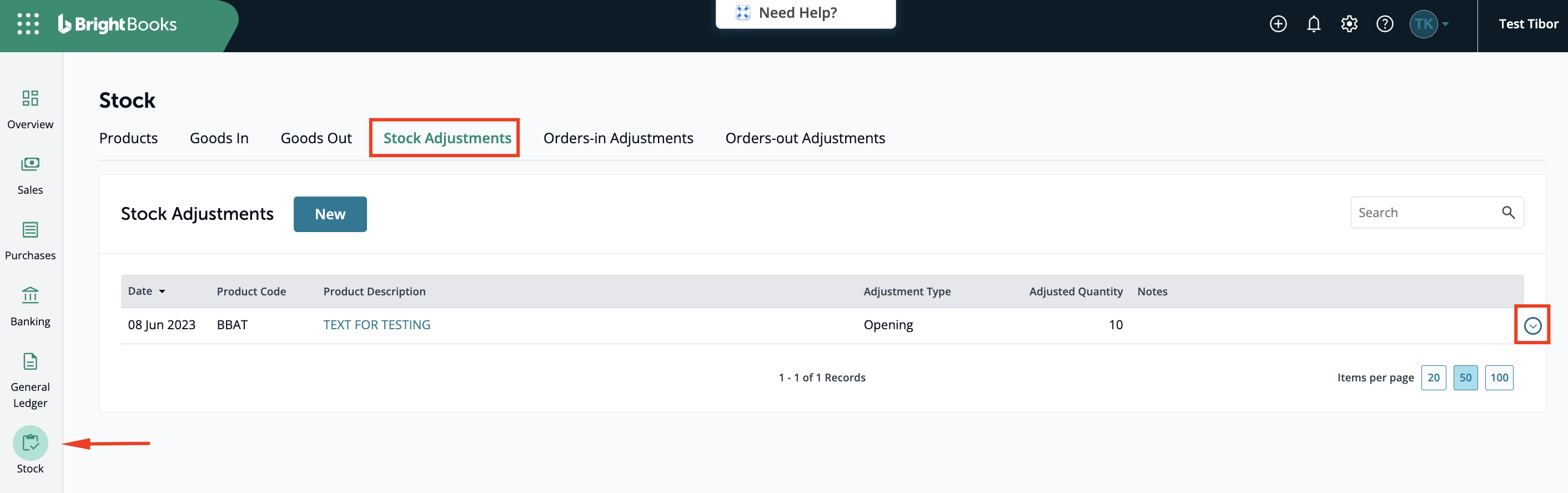Open the Orders-in Adjustments tab

(618, 138)
